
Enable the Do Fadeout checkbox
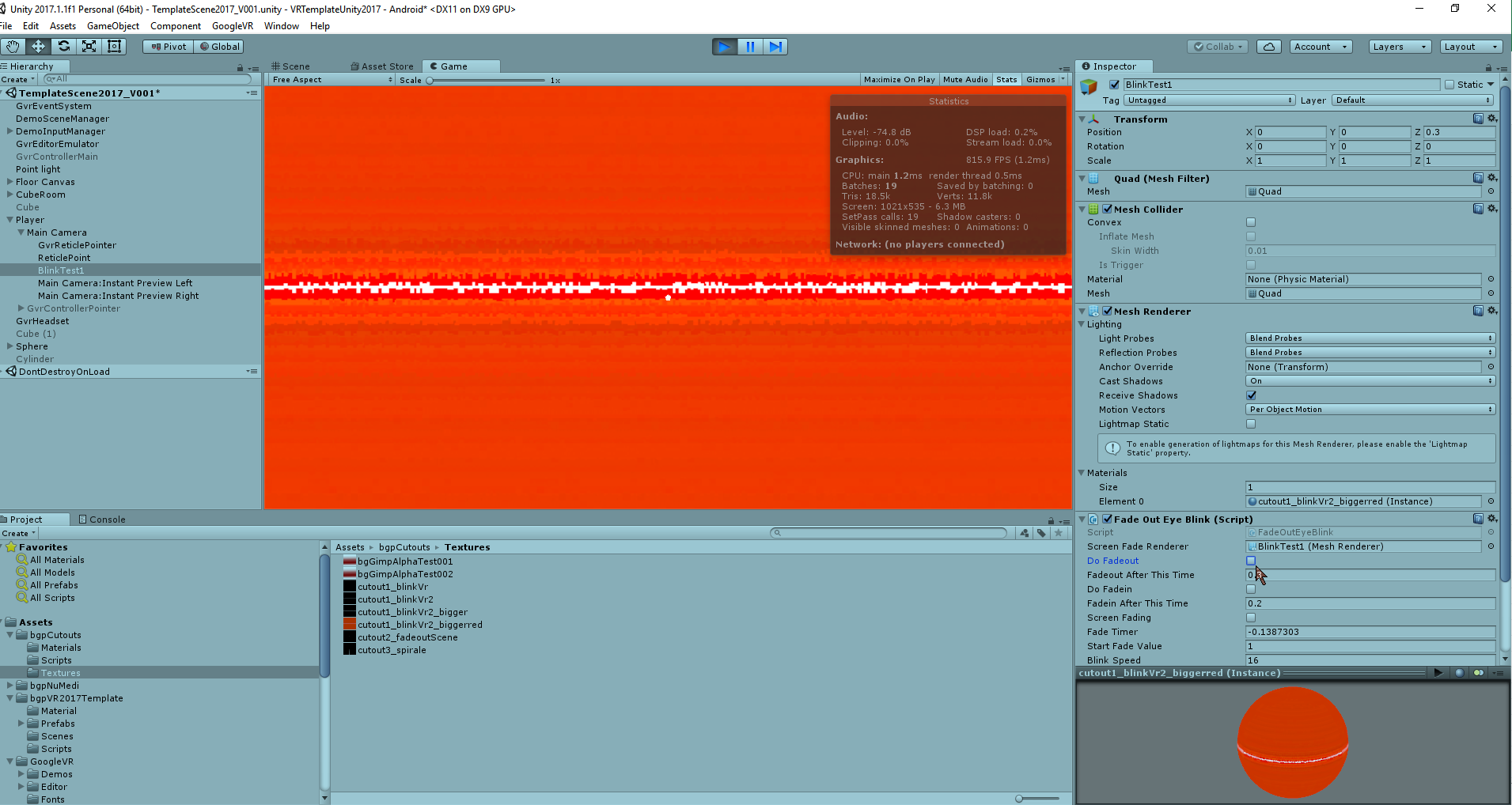[1251, 561]
